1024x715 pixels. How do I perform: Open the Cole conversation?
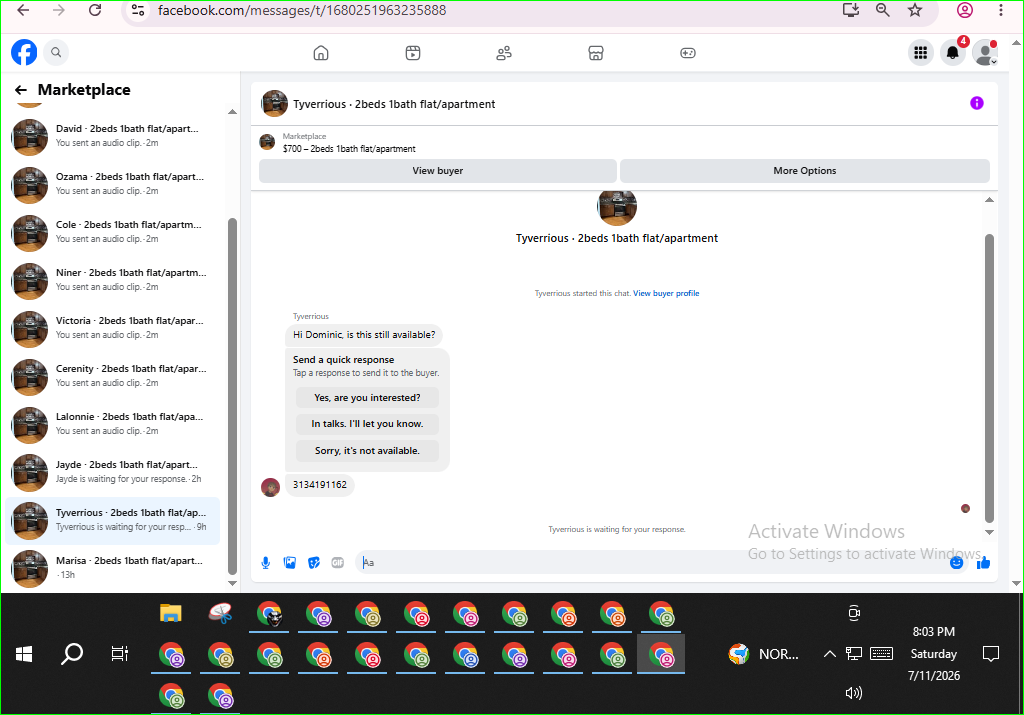tap(112, 232)
